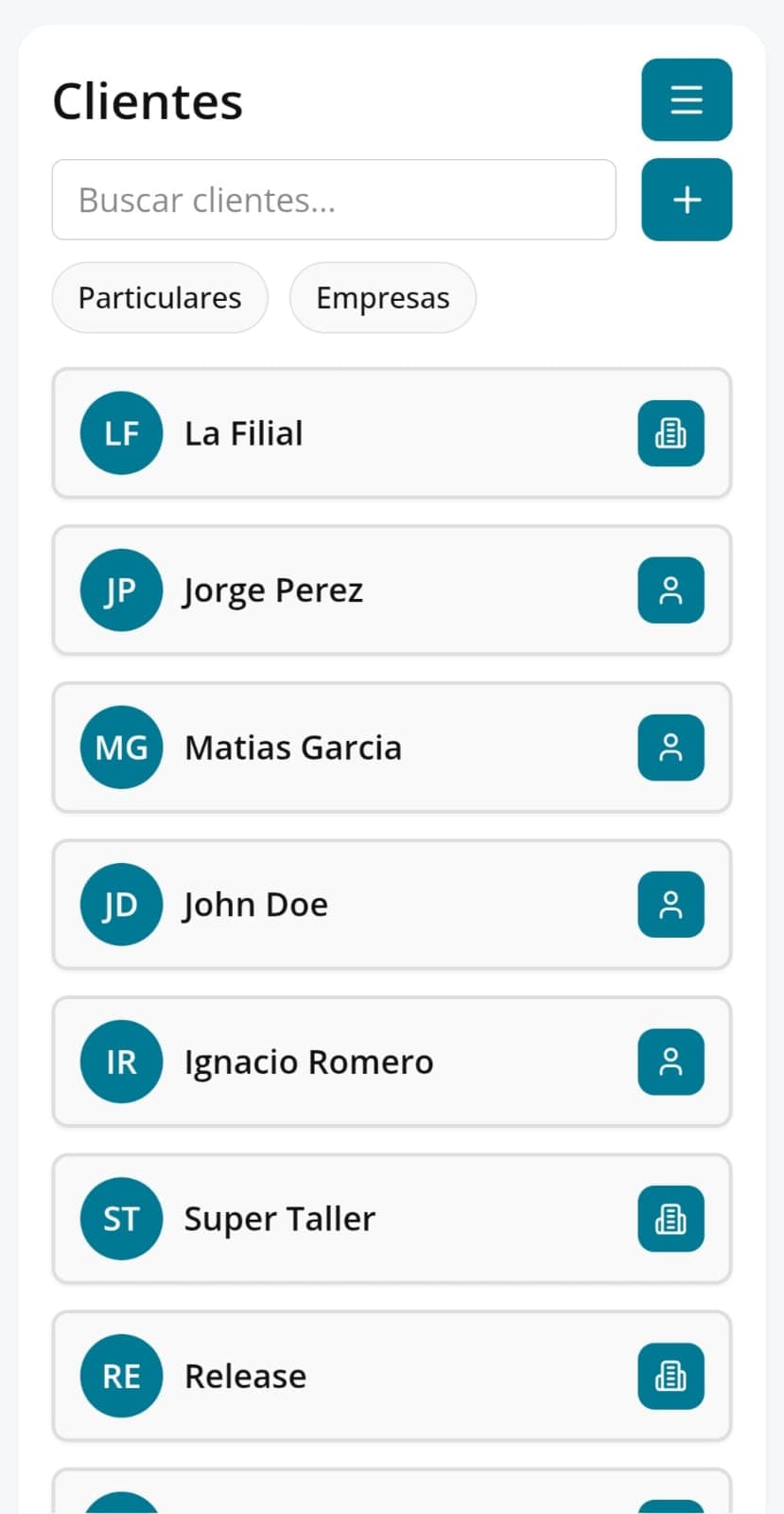Toggle the Empresas filter chip
The height and width of the screenshot is (1514, 784).
(x=383, y=298)
